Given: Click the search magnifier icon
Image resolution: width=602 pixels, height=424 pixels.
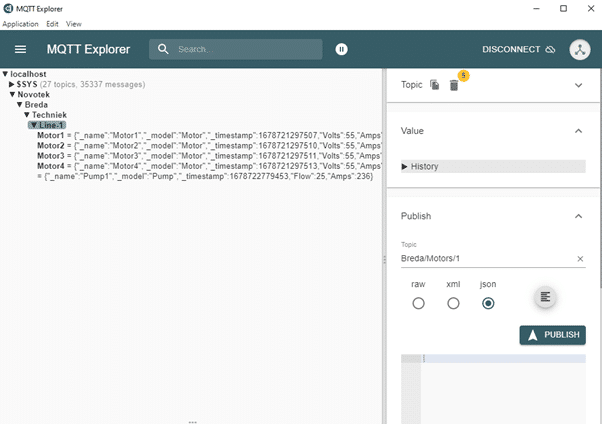Looking at the screenshot, I should [164, 49].
